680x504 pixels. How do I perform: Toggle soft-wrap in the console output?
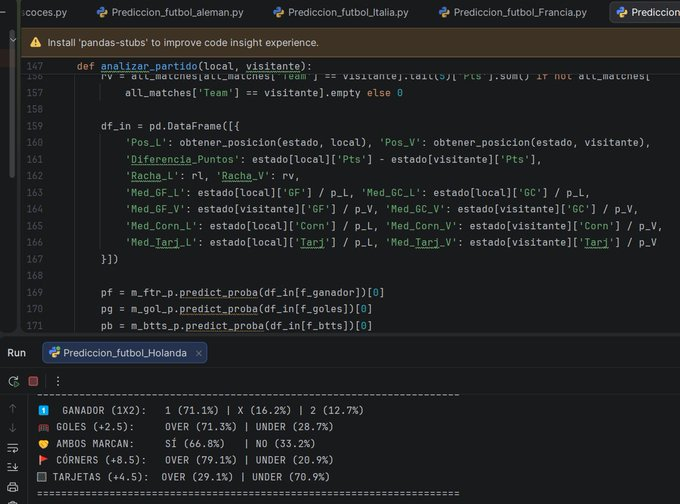[13, 448]
